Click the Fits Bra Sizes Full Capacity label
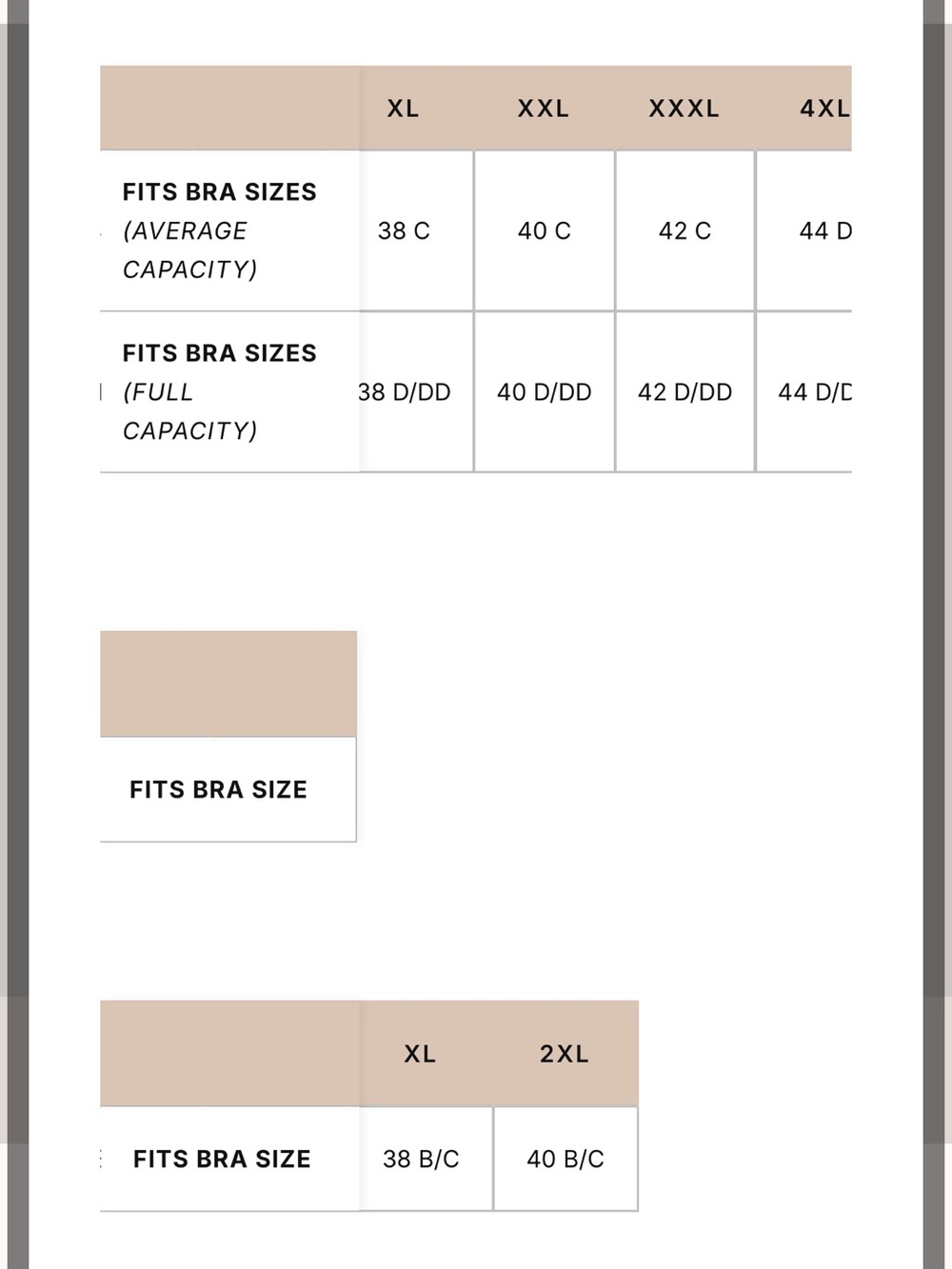This screenshot has width=952, height=1269. point(220,392)
